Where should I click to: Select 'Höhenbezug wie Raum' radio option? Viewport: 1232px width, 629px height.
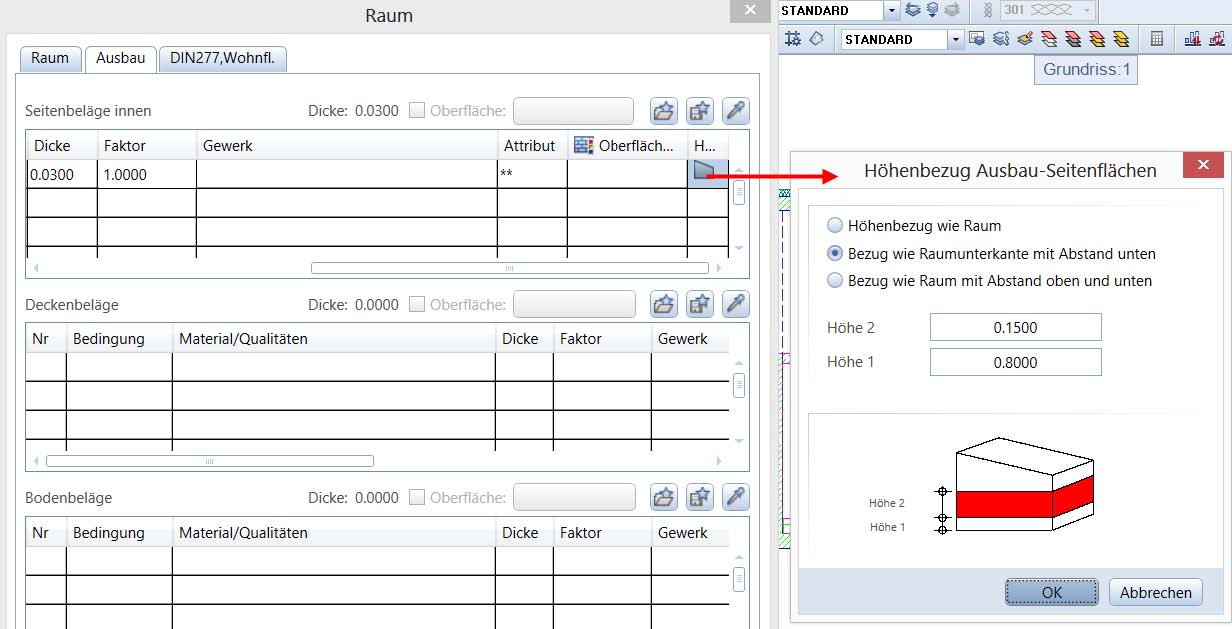(x=835, y=226)
